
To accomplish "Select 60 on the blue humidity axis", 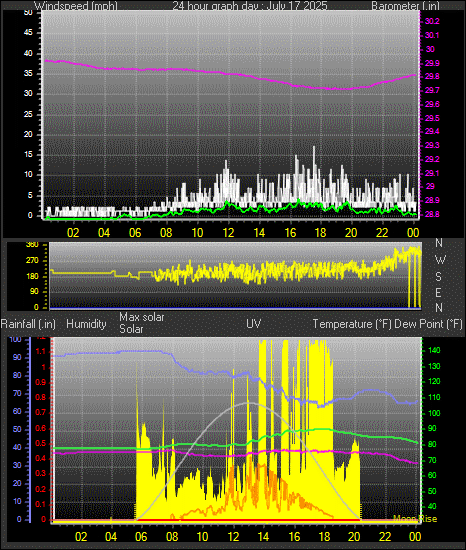I will 17,411.
